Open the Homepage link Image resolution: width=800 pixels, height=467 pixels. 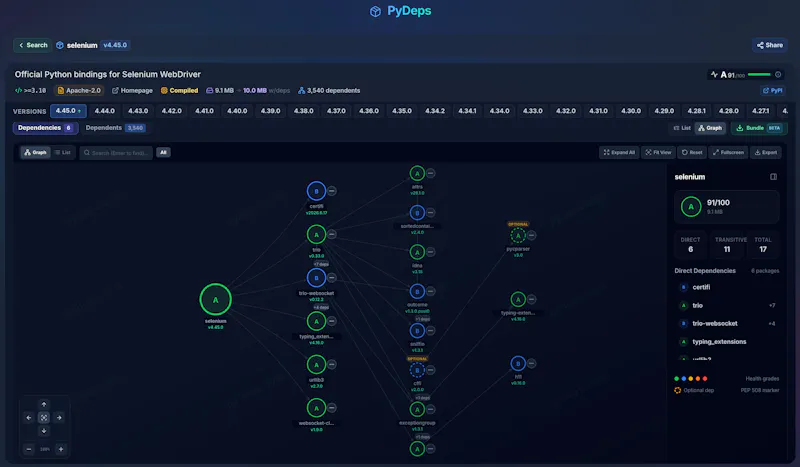click(132, 90)
